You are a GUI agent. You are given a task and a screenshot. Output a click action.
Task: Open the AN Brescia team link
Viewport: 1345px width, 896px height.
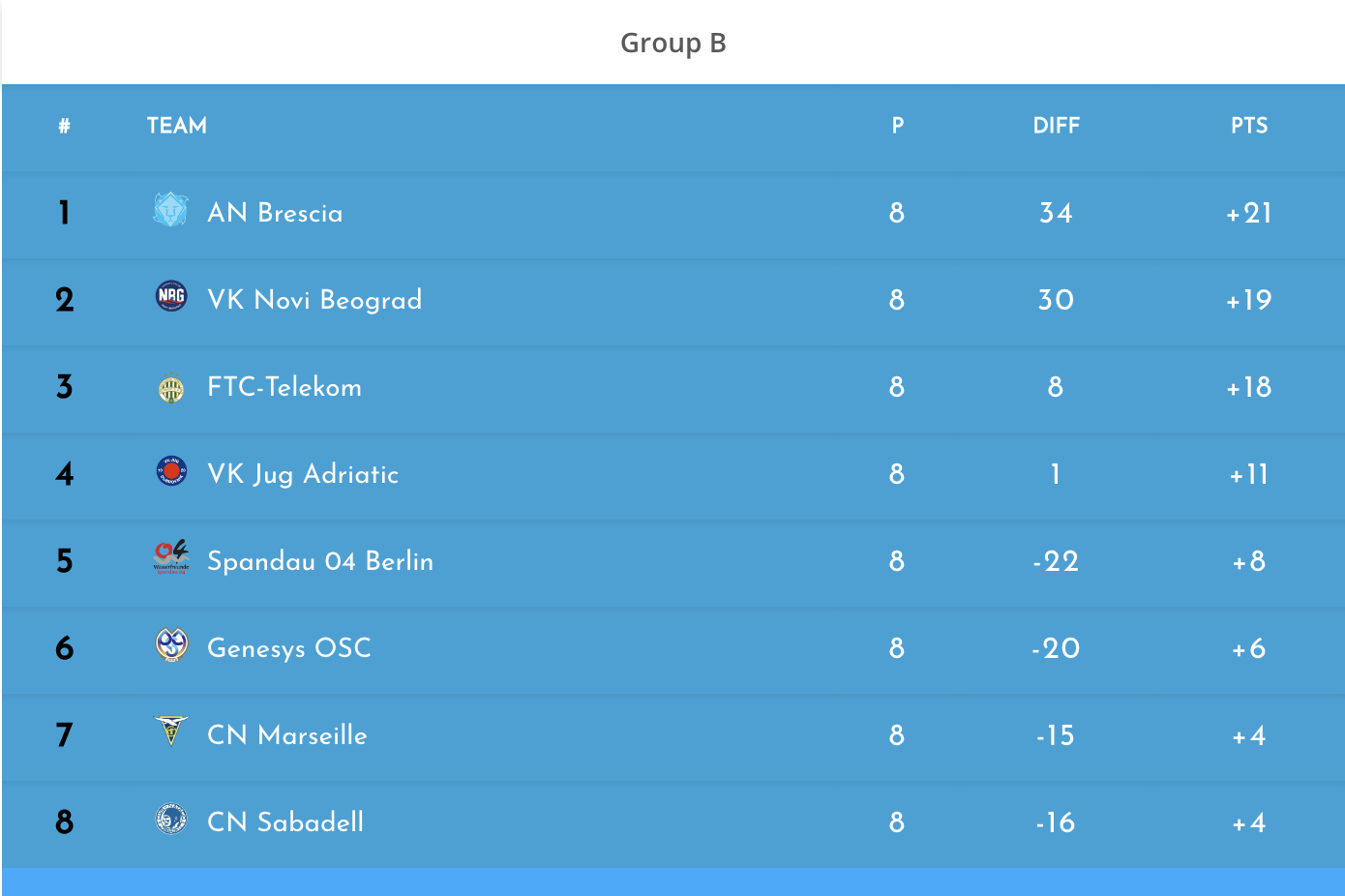pyautogui.click(x=275, y=213)
